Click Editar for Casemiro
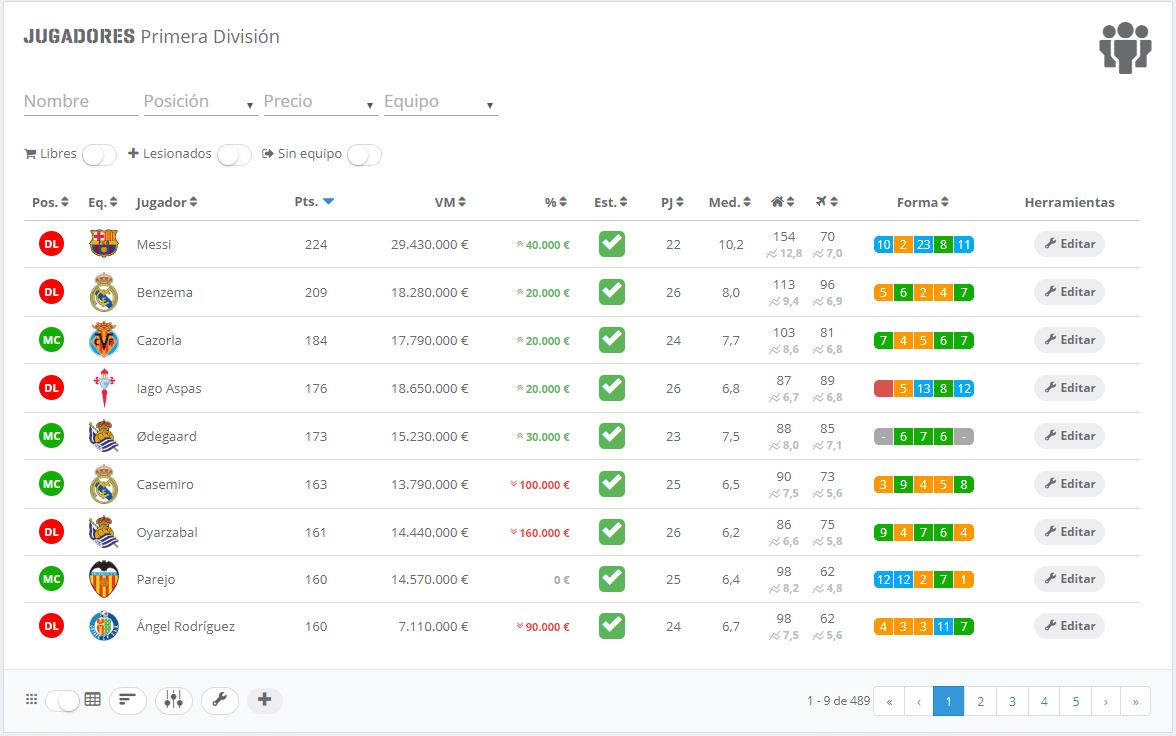The image size is (1176, 736). point(1070,484)
